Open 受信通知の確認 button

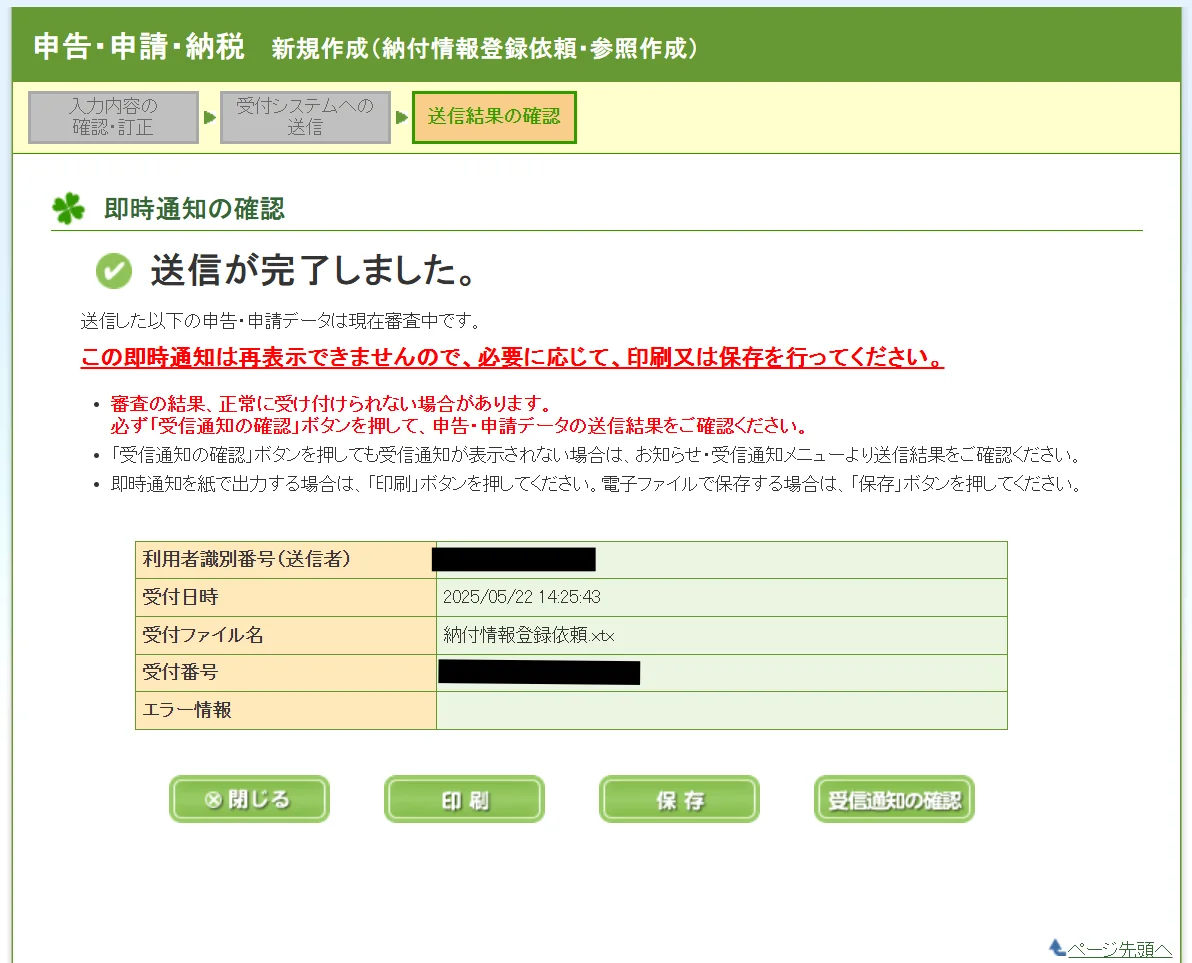coord(894,799)
